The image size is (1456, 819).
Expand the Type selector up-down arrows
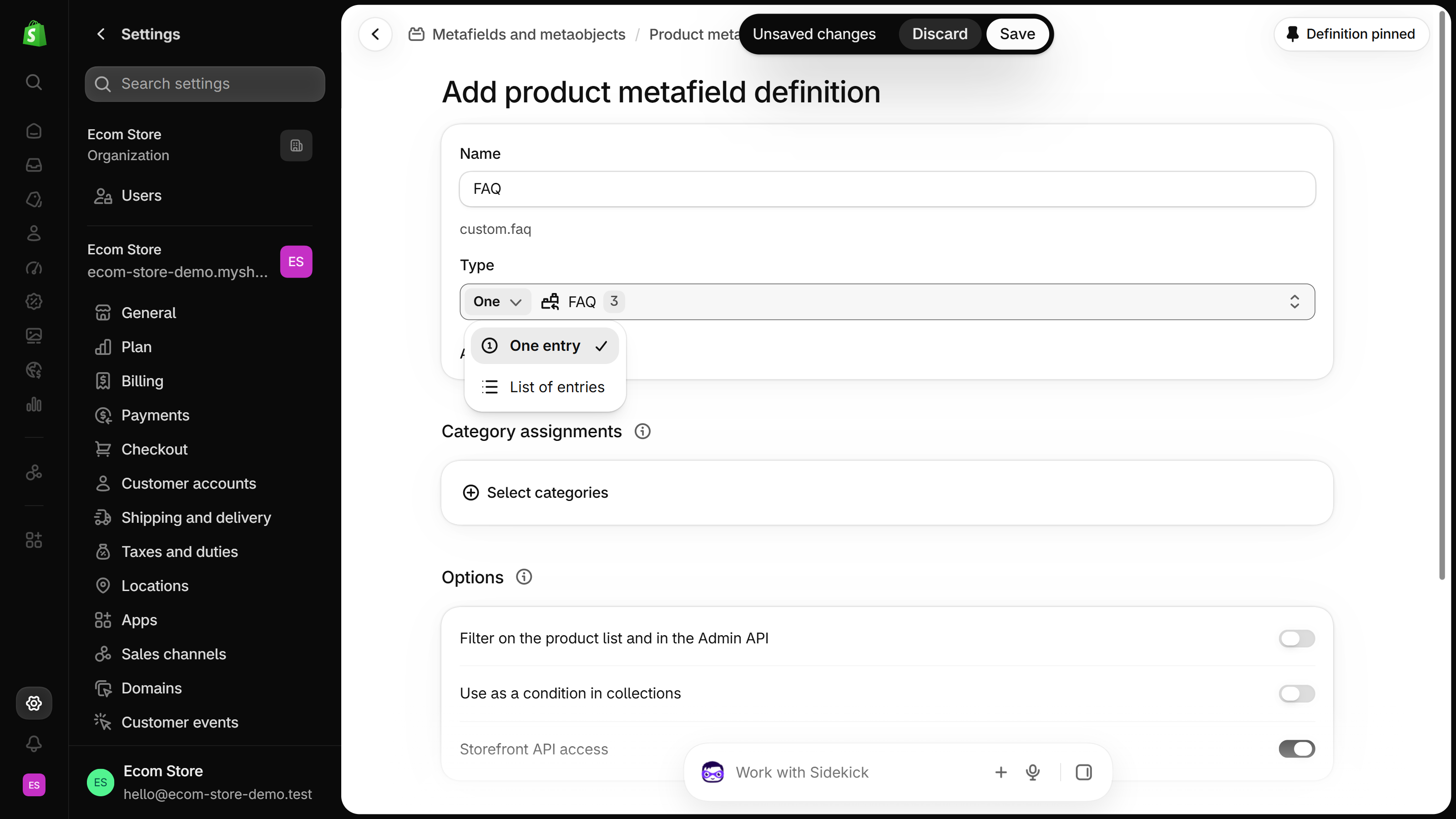click(x=1294, y=302)
